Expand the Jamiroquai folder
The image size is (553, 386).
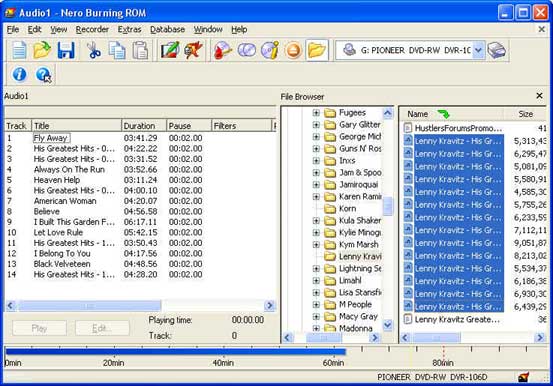(316, 185)
